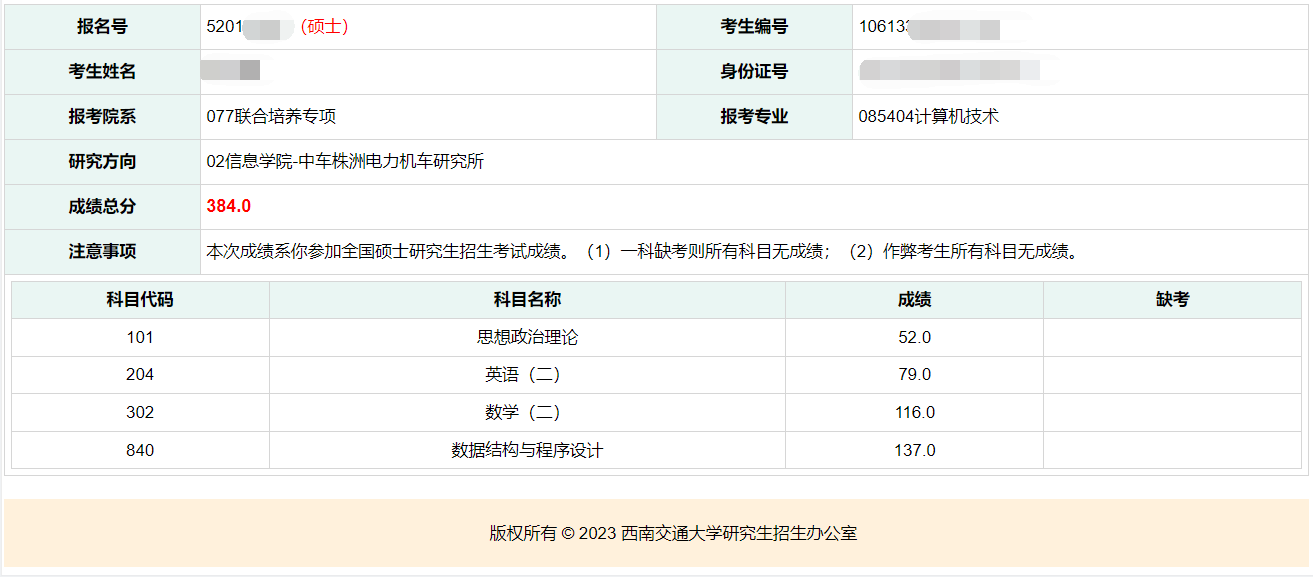Screen dimensions: 1313x577
Task: Select 02信息学院-中车株洲电力机车研究所 text
Action: pos(345,162)
